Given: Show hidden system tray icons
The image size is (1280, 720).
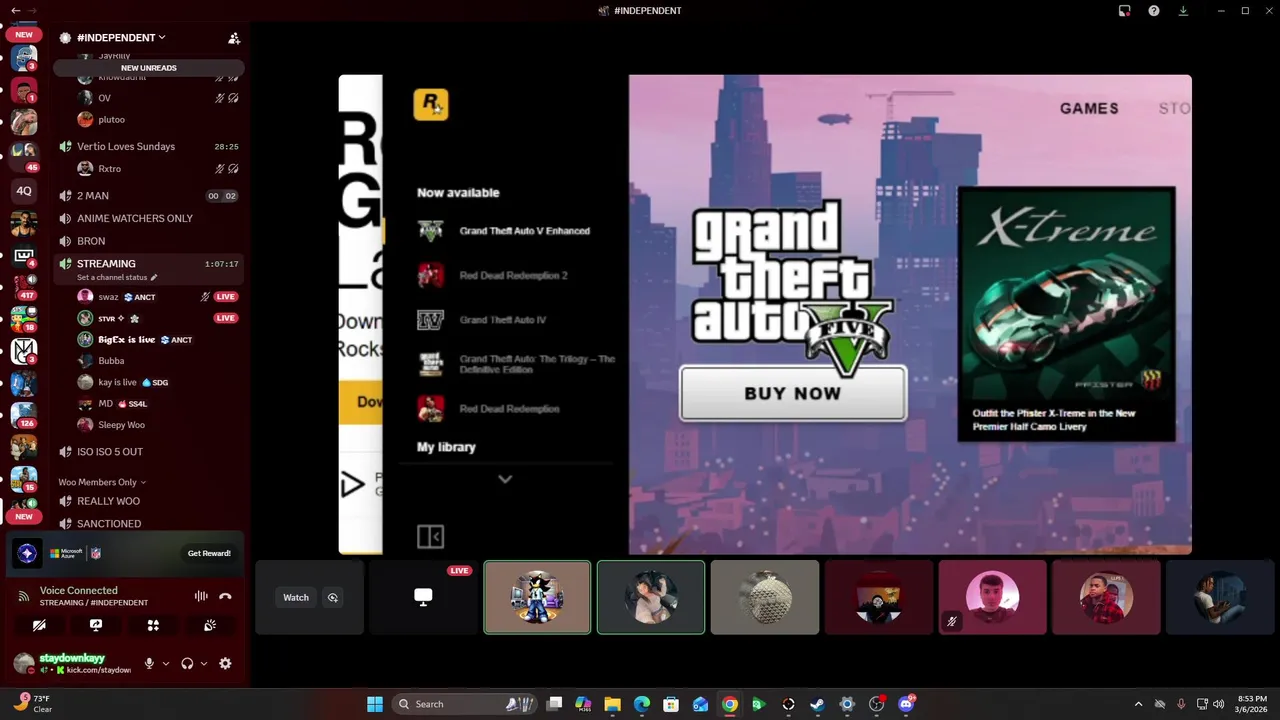Looking at the screenshot, I should 1138,704.
